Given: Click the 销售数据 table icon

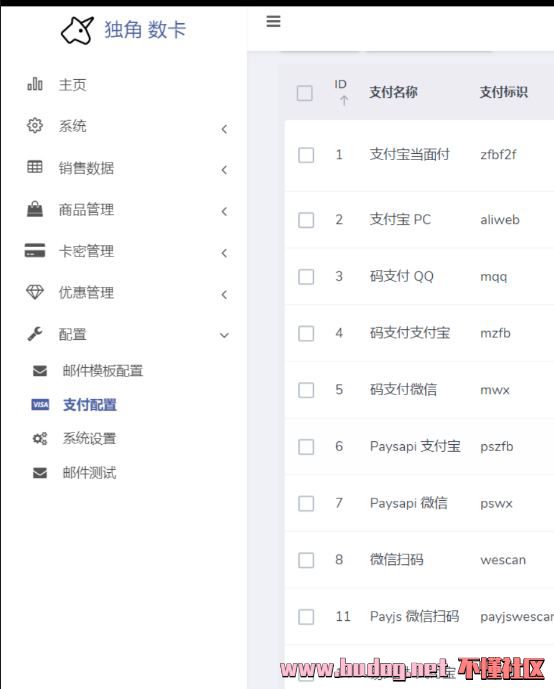Looking at the screenshot, I should 35,167.
